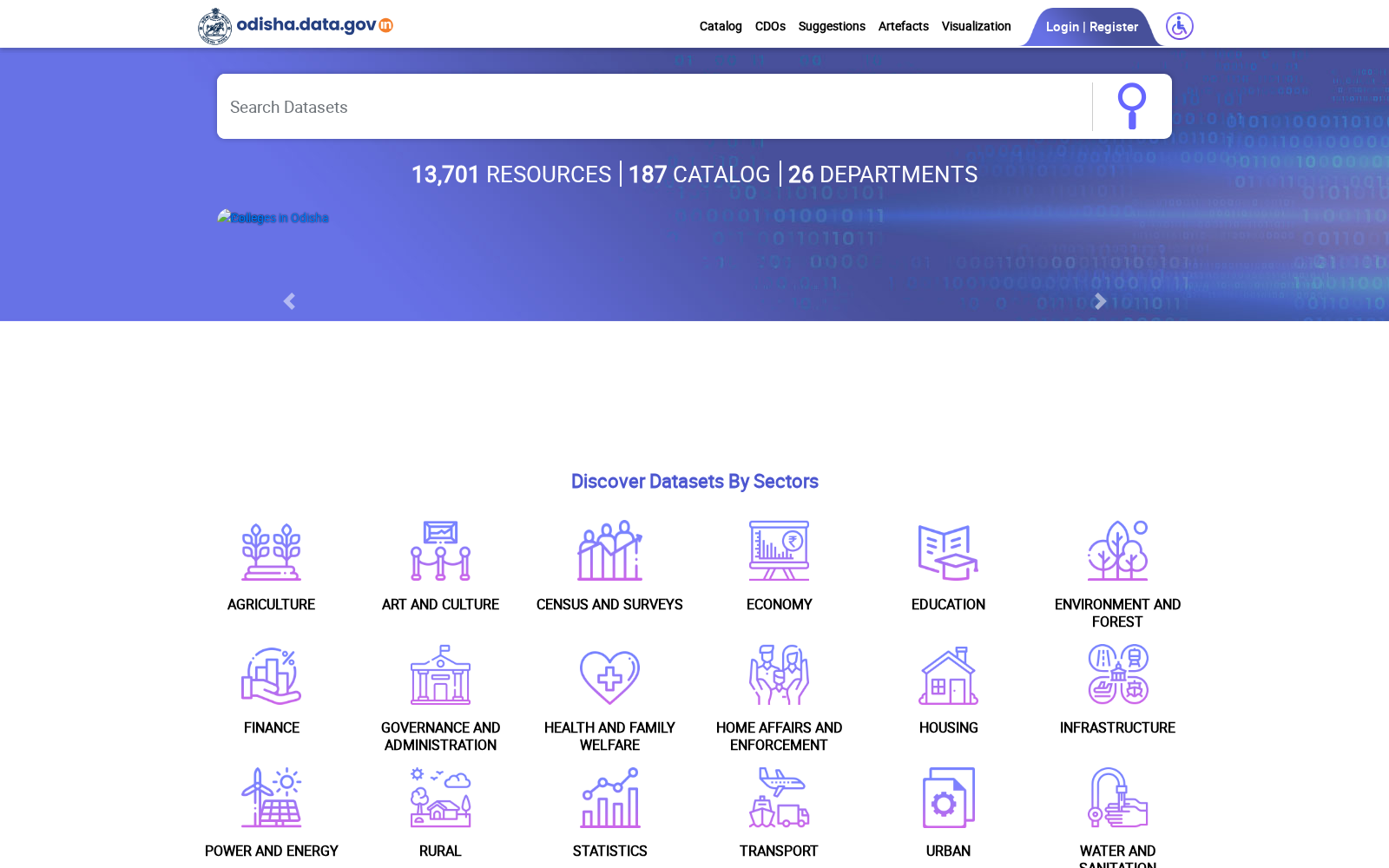Open the Artefacts menu item

coord(903,26)
